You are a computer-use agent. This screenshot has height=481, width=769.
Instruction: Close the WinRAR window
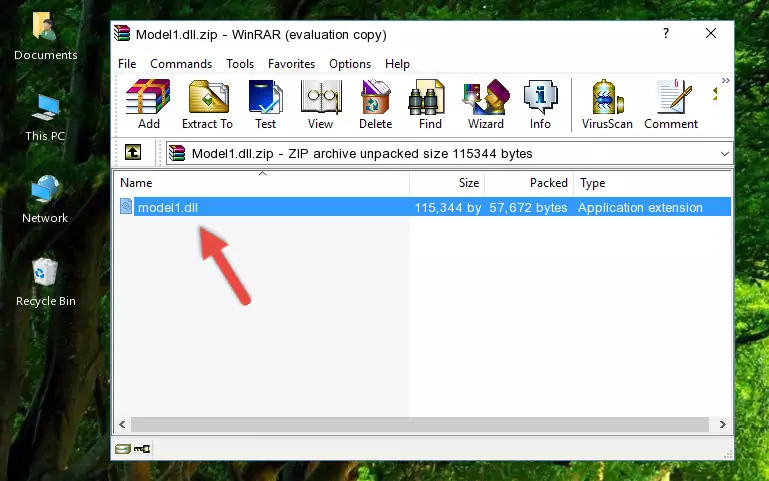711,33
